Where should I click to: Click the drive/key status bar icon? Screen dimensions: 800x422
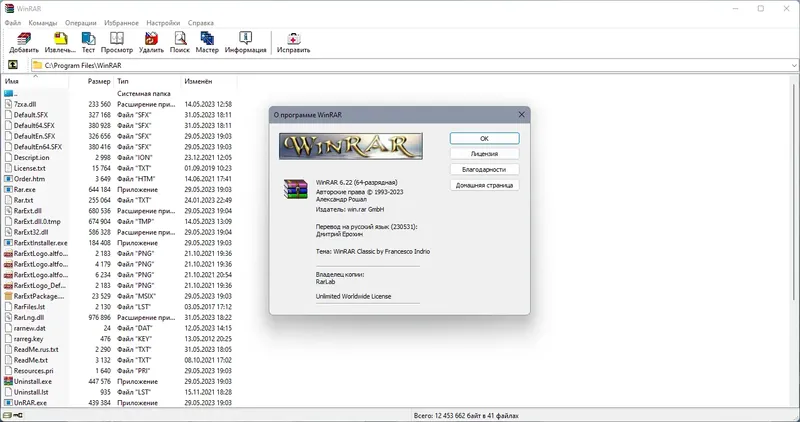(x=13, y=416)
